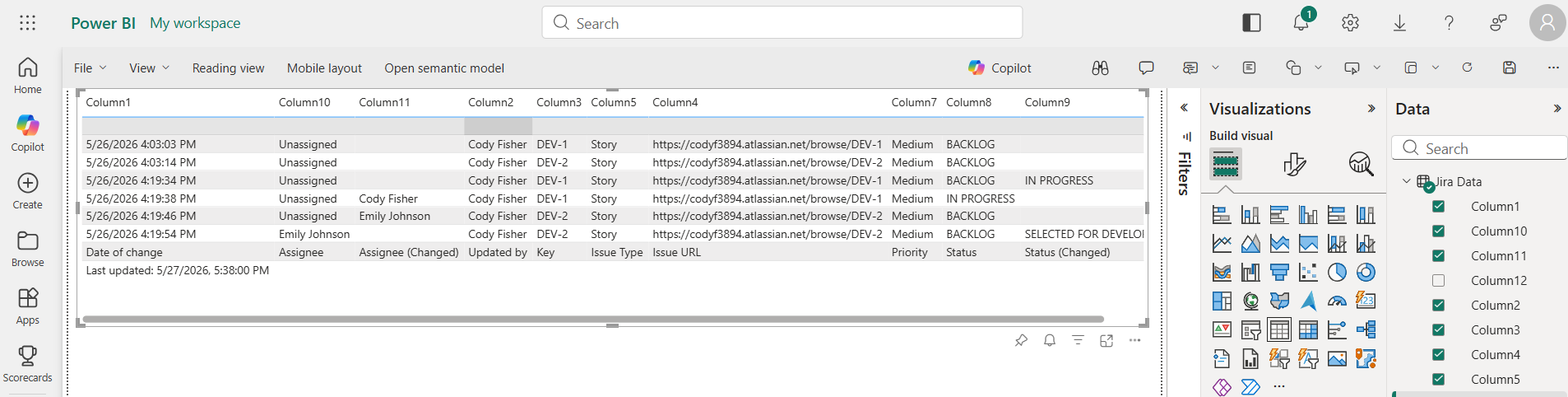
Task: Open the Analytics magnifier tab
Action: point(1361,164)
